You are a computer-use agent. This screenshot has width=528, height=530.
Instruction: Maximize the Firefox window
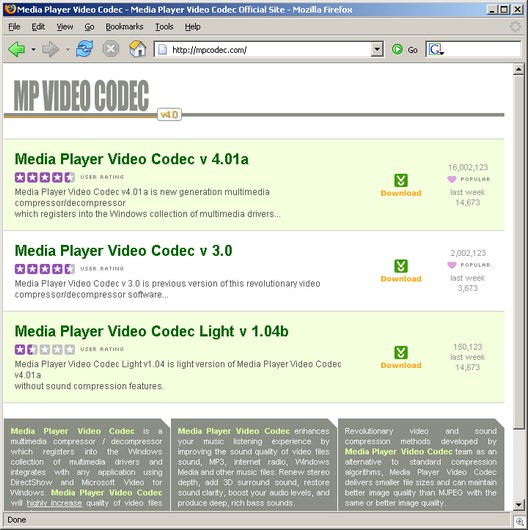tap(504, 9)
